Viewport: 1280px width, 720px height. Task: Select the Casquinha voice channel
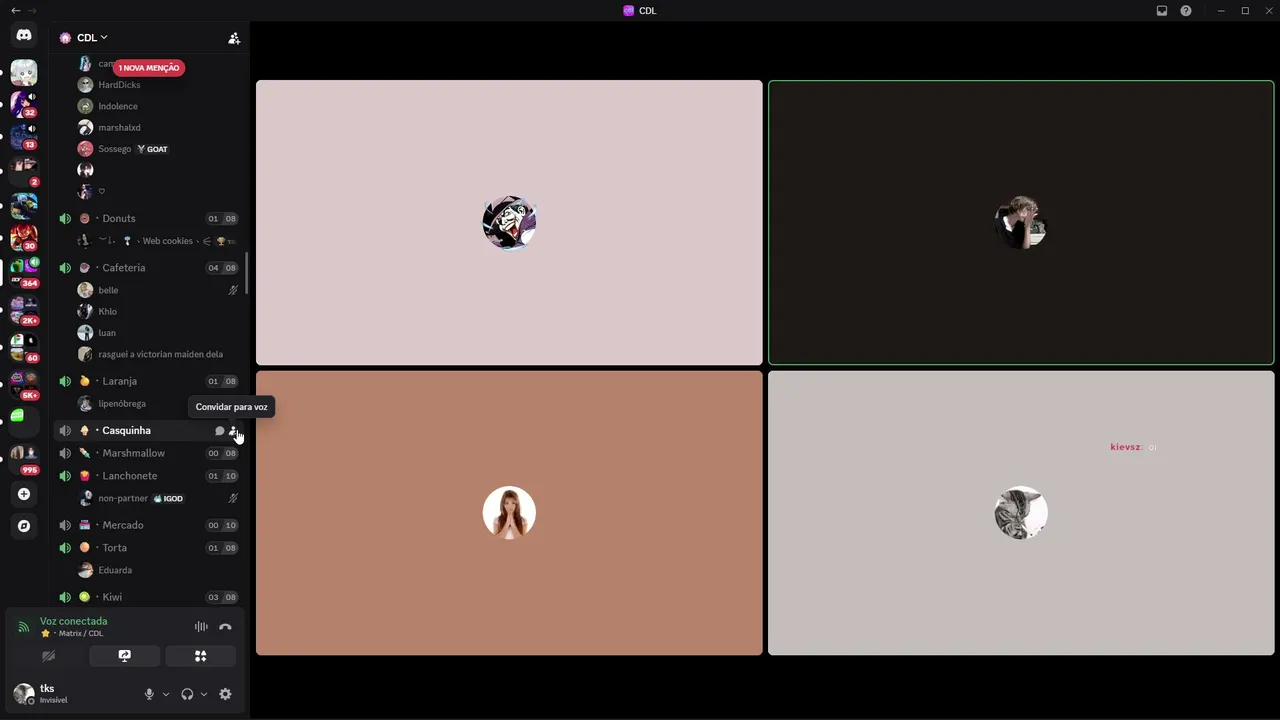[147, 431]
